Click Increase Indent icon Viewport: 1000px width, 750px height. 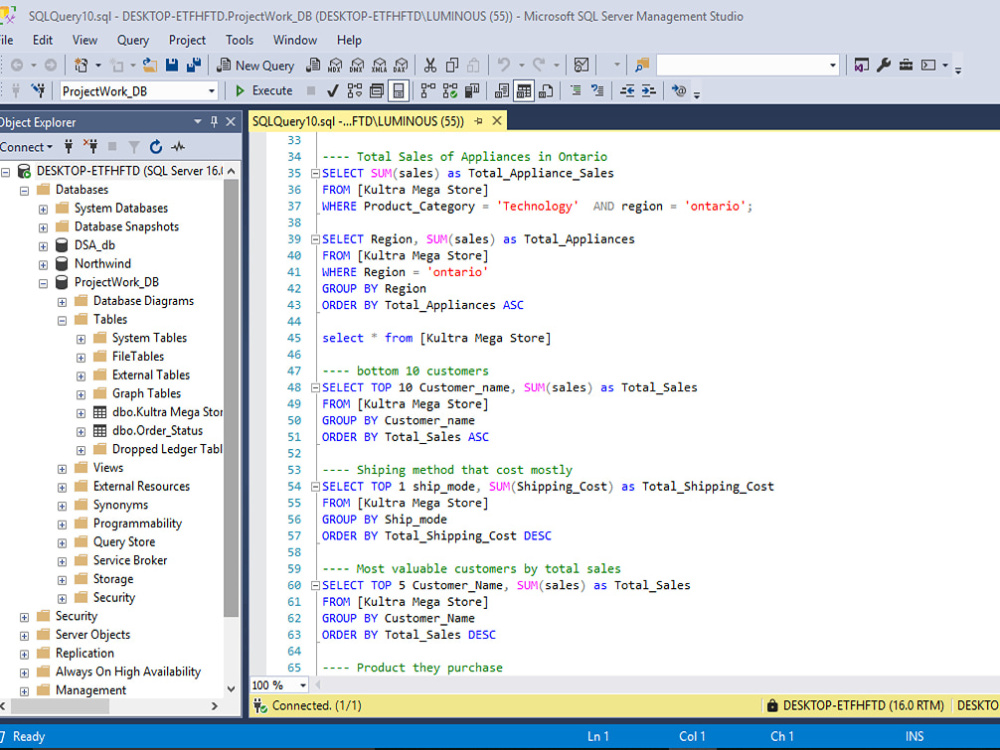pos(649,91)
